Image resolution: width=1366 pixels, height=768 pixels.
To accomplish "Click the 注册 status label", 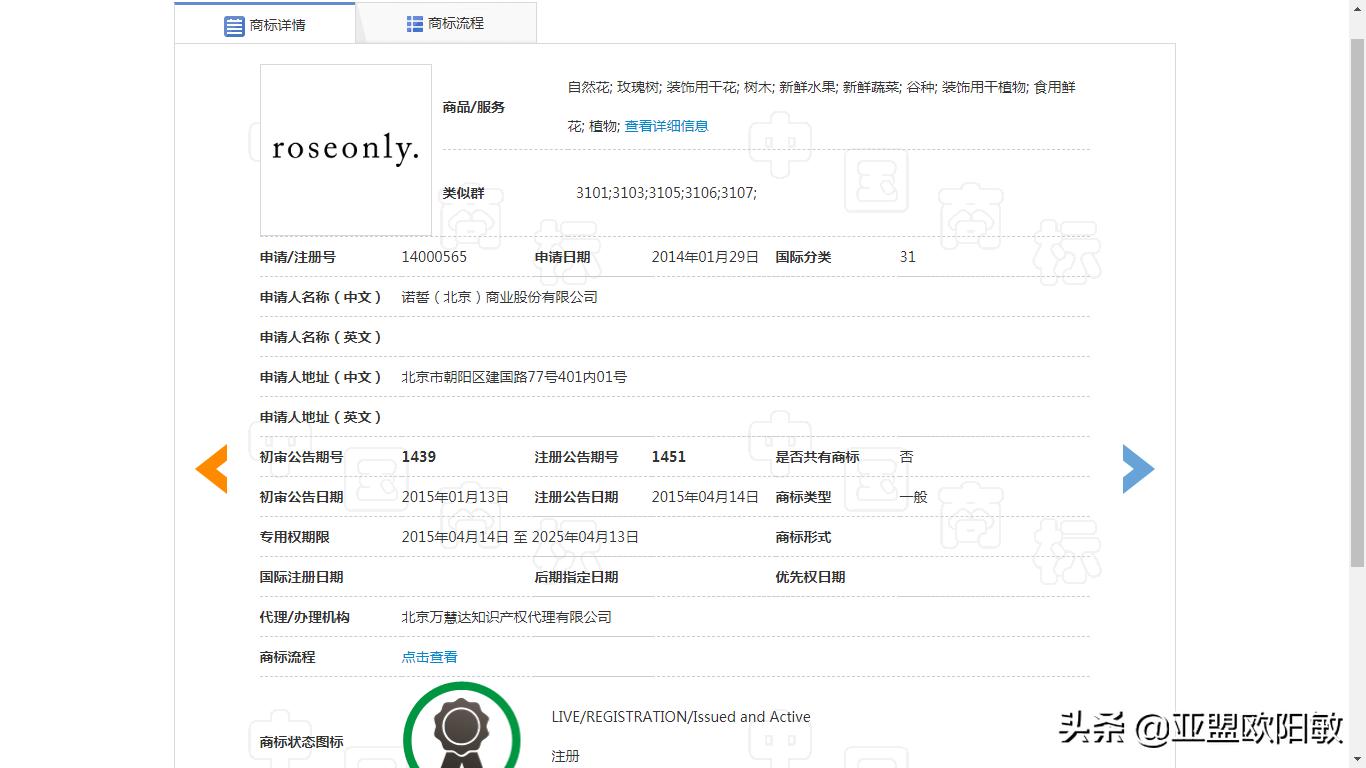I will 565,756.
